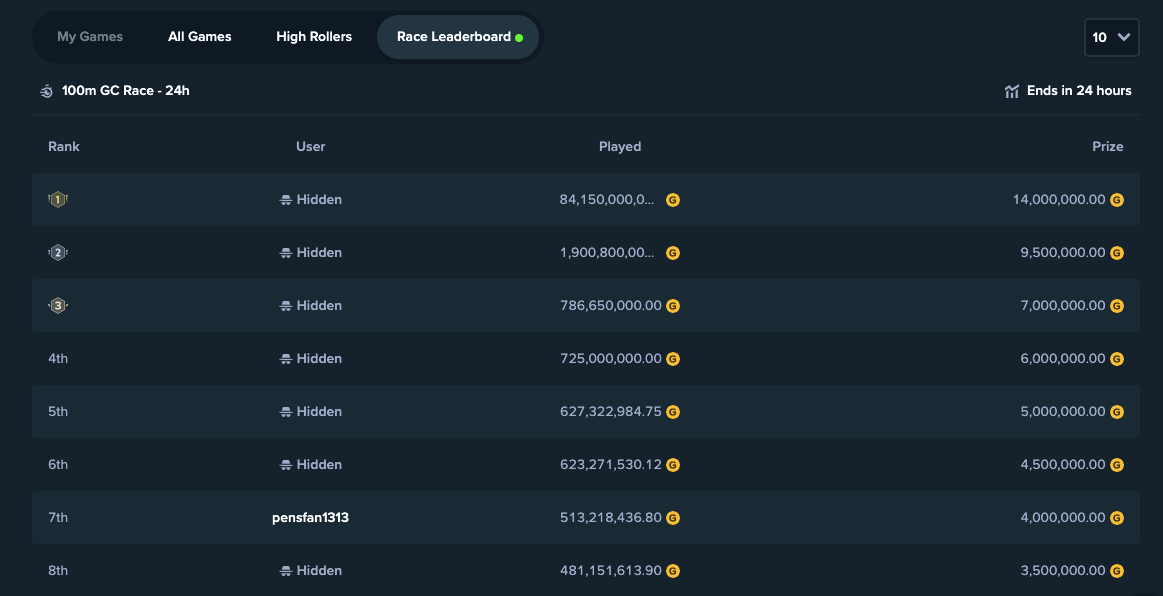
Task: Click the 627,322,984.75 played amount
Action: pyautogui.click(x=610, y=411)
